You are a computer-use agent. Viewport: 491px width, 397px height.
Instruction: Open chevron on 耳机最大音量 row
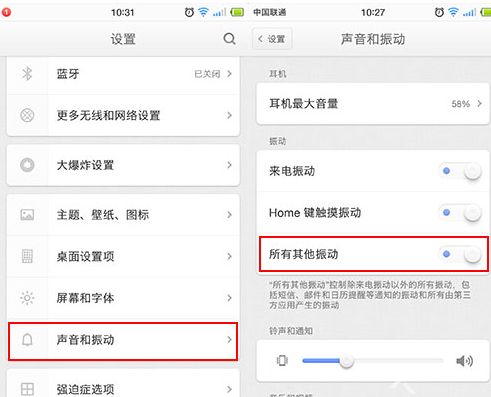point(479,104)
